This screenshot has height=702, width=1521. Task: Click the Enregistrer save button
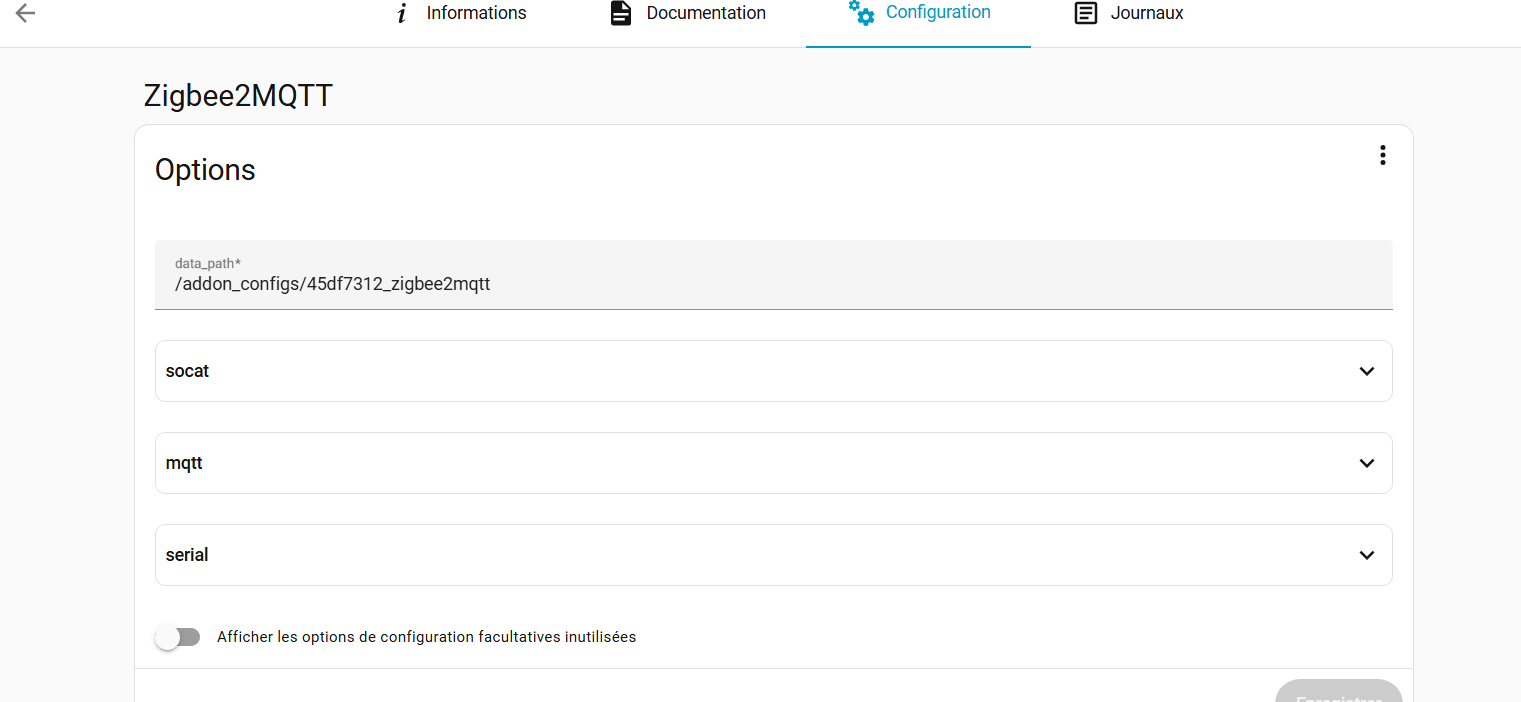pyautogui.click(x=1338, y=694)
